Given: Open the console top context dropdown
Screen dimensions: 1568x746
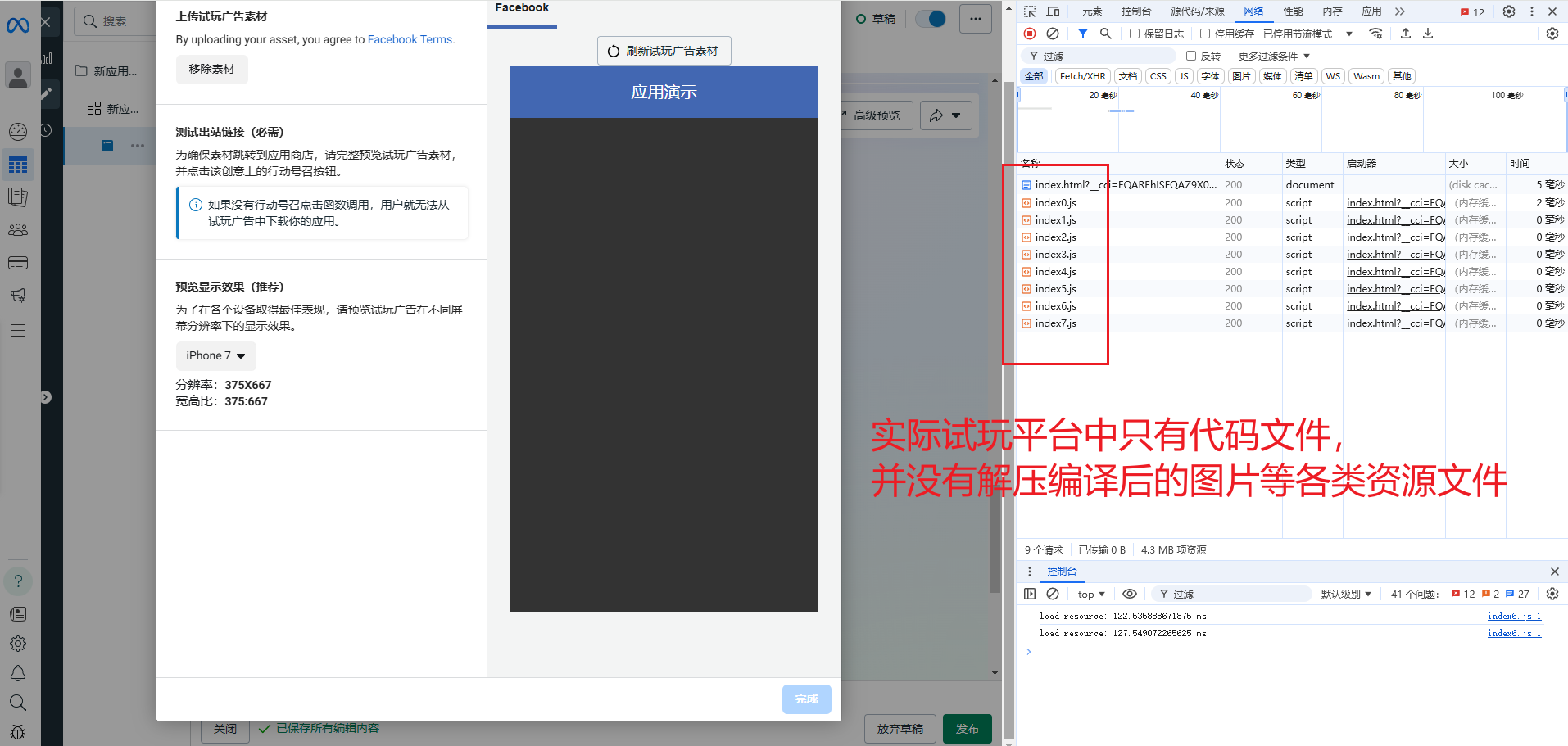Looking at the screenshot, I should 1091,594.
